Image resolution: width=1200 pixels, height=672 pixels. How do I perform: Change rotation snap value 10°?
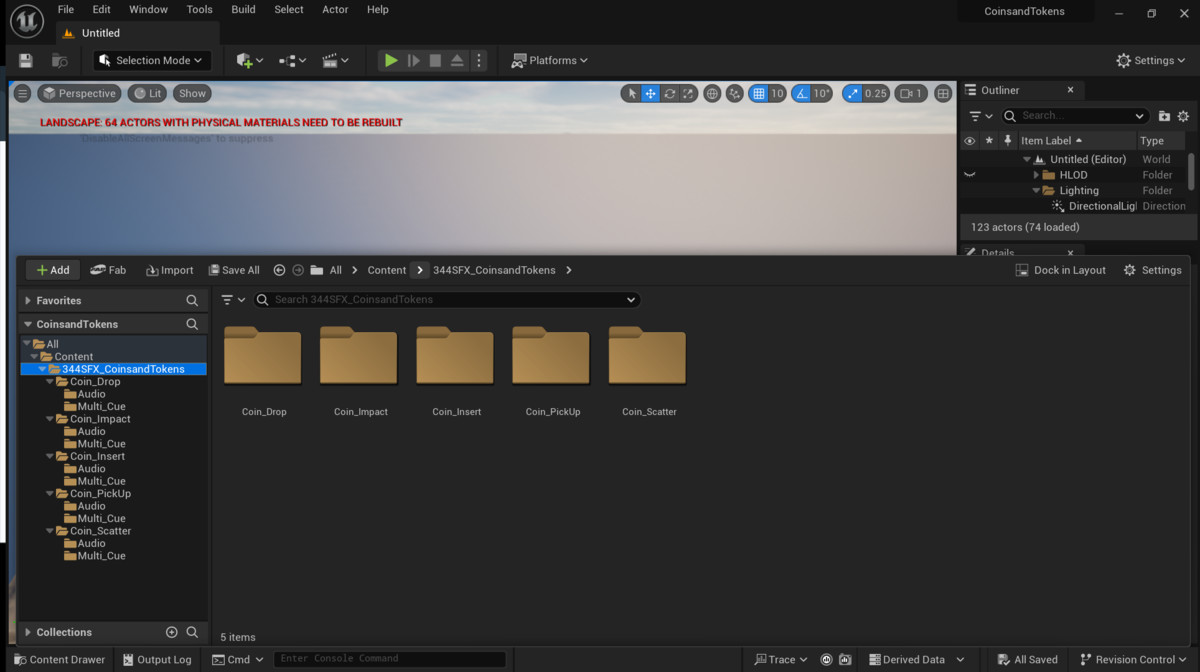(x=821, y=94)
